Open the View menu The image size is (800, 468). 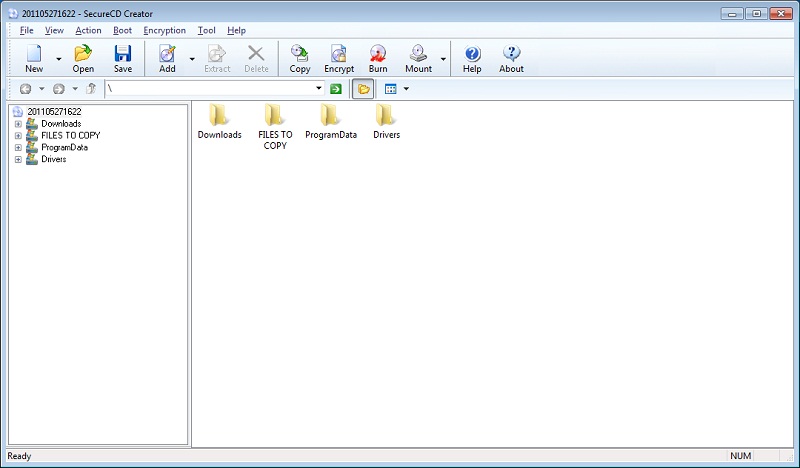(x=54, y=30)
